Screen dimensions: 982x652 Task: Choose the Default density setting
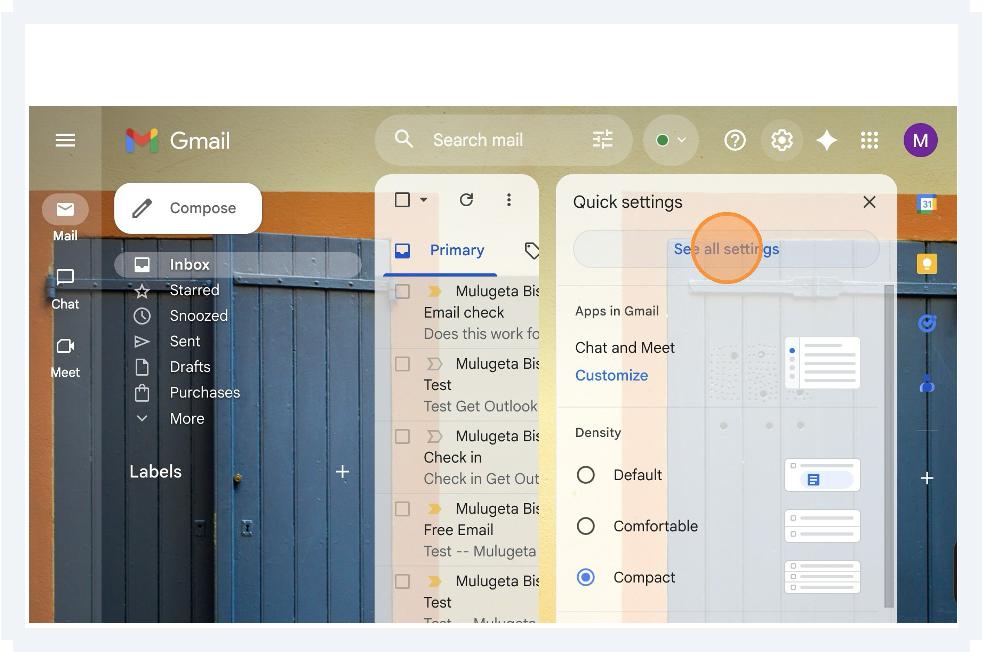click(585, 475)
